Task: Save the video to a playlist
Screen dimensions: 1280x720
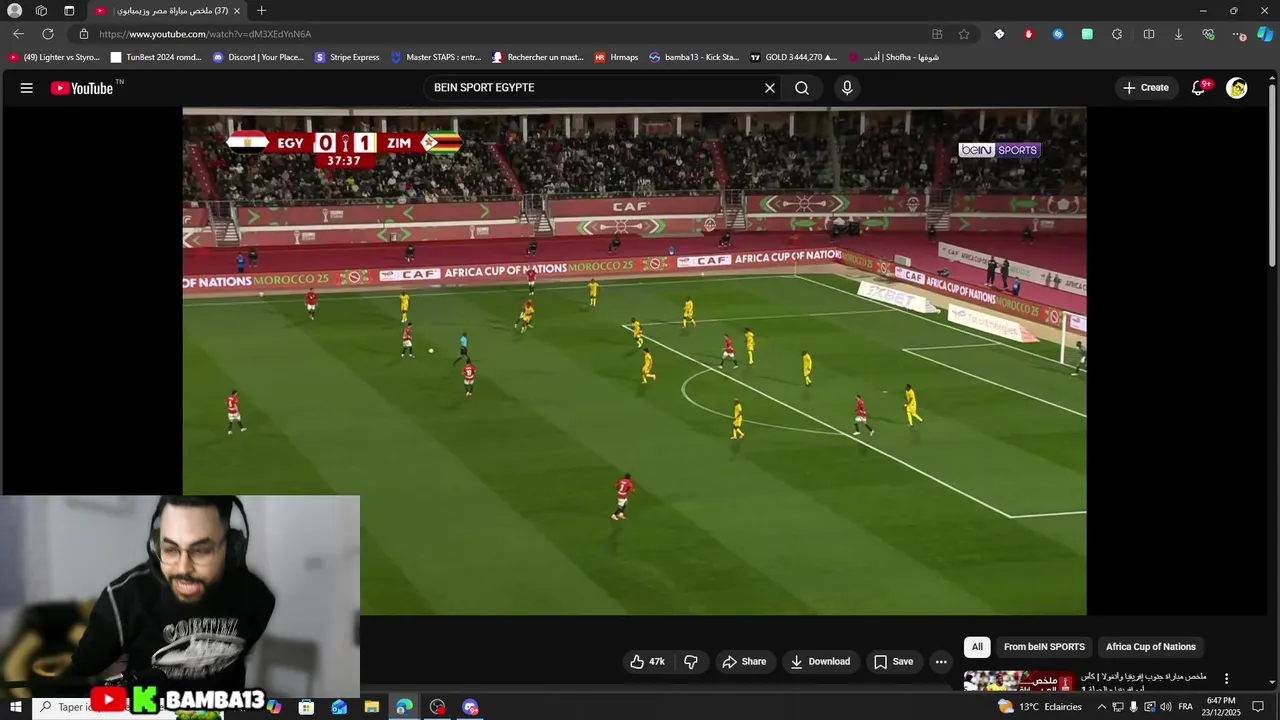Action: (893, 662)
